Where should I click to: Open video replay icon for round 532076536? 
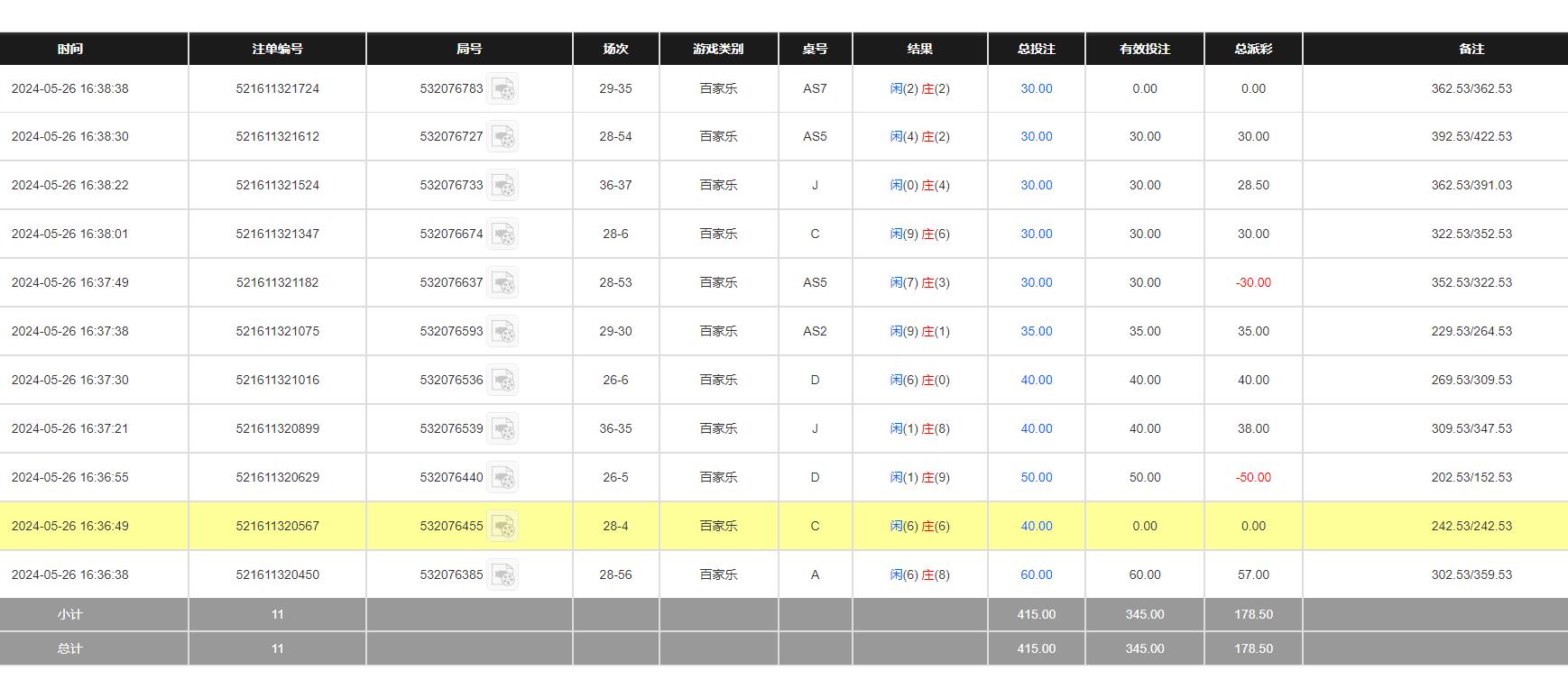point(503,380)
